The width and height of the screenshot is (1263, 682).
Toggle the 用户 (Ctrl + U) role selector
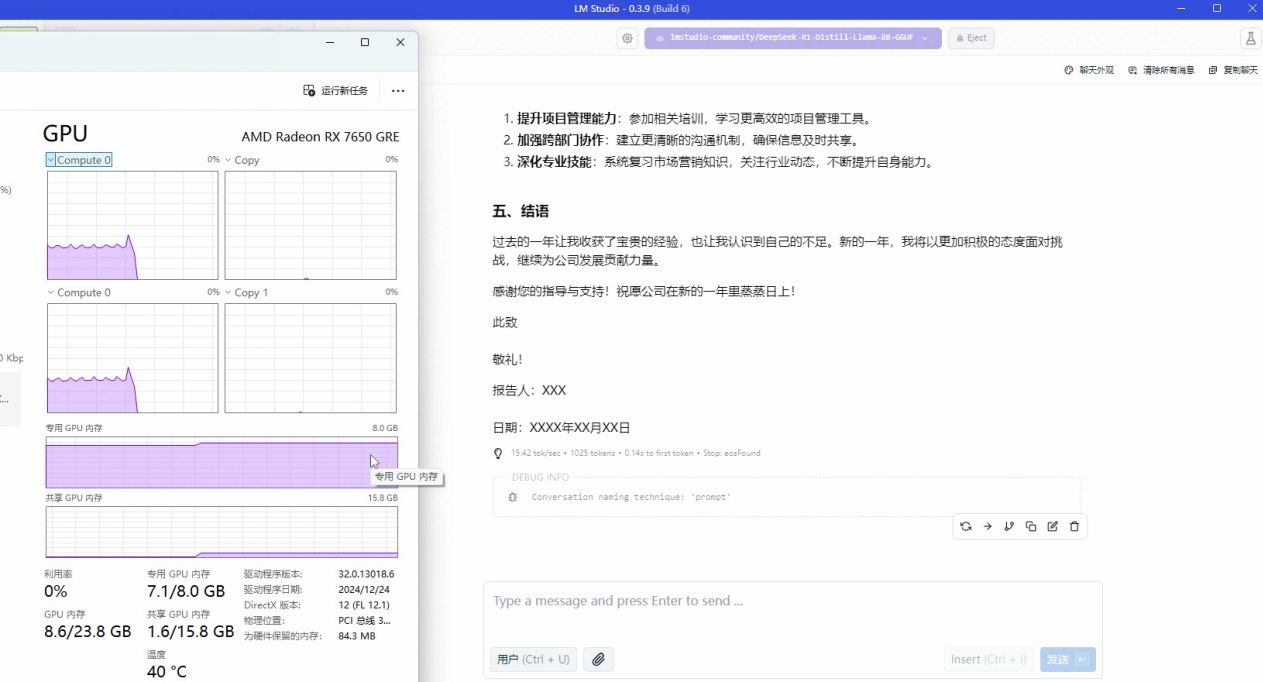pos(533,659)
